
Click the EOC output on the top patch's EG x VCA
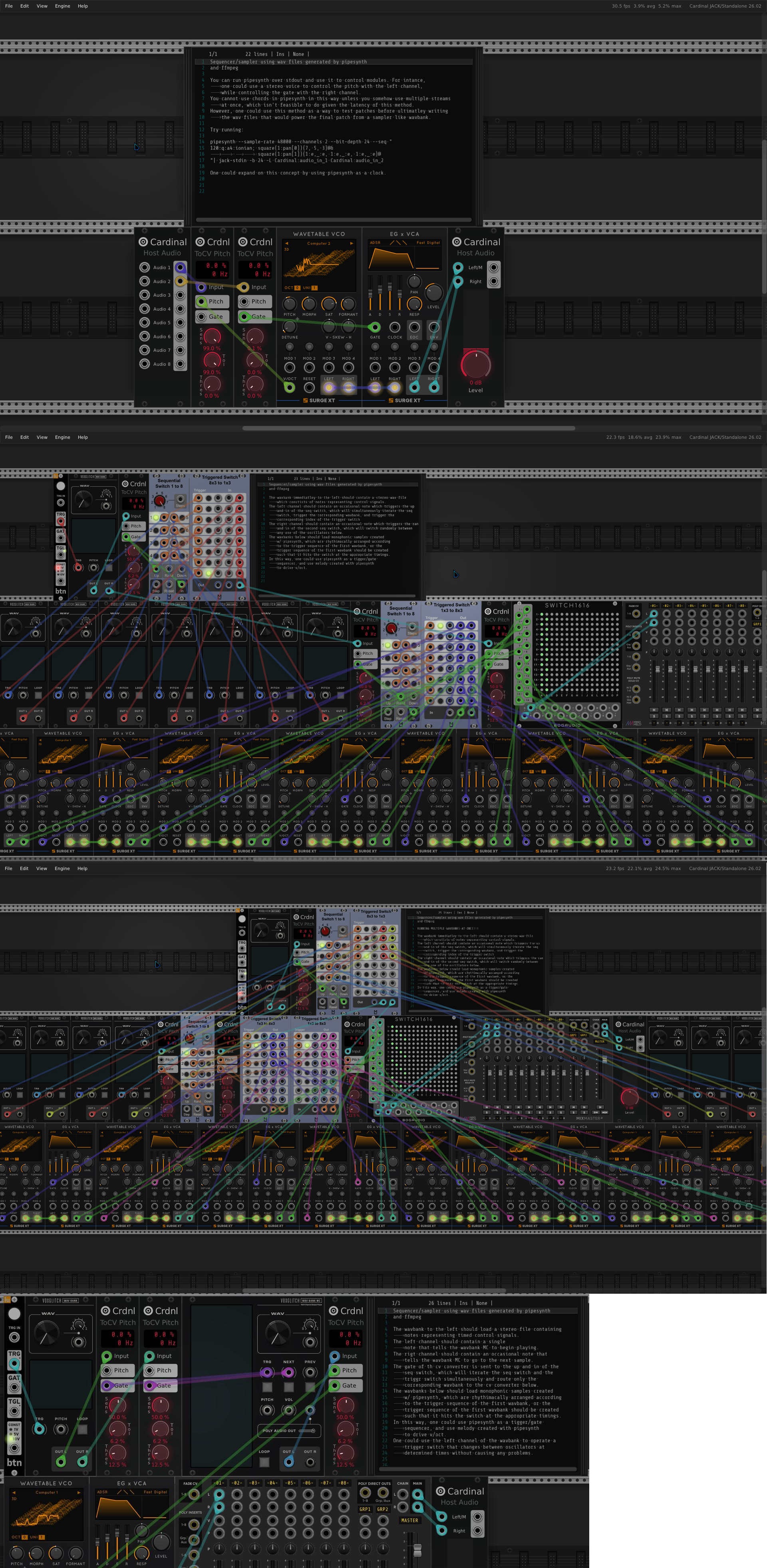(x=414, y=327)
